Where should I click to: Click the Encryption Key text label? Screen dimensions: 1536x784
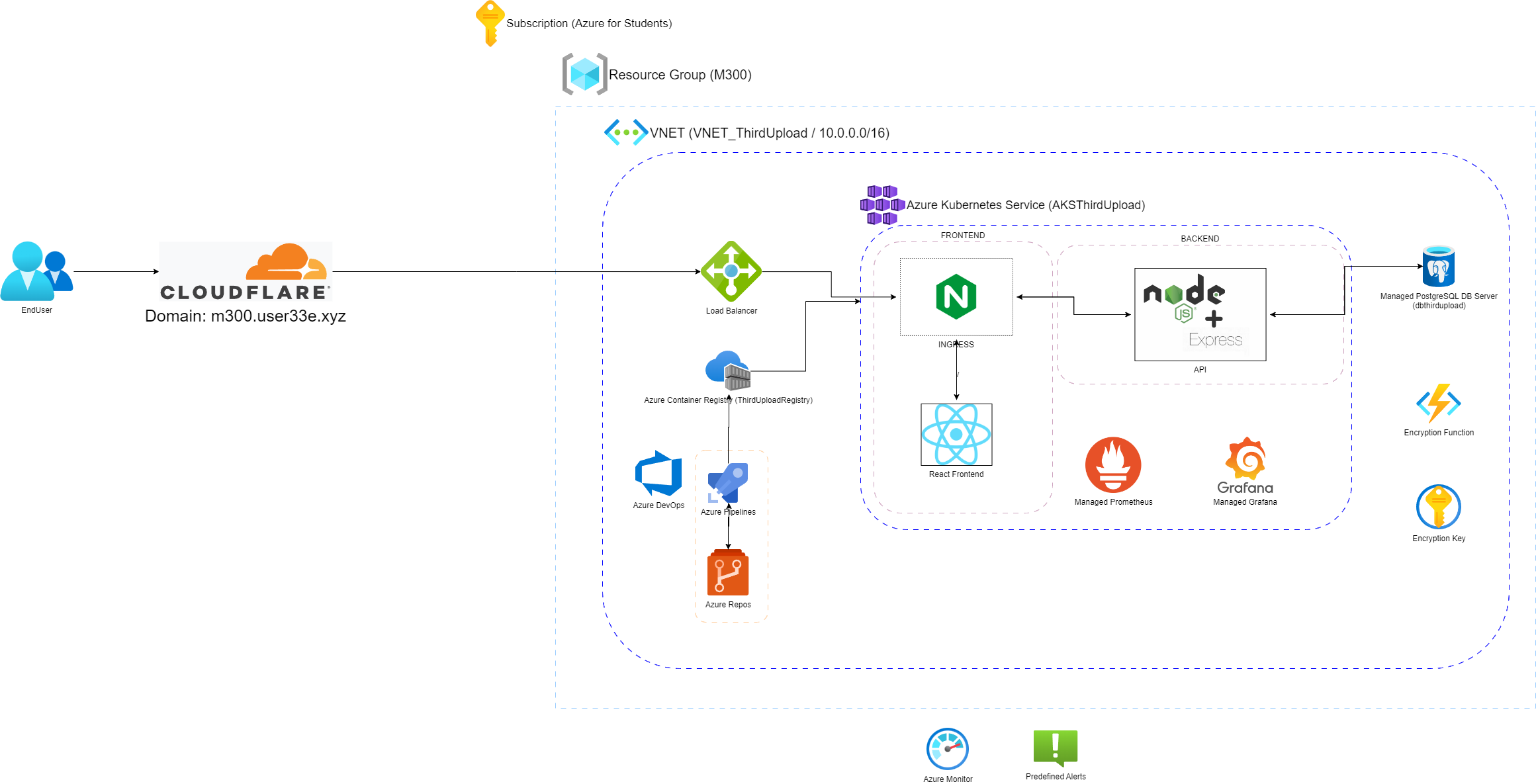pos(1439,539)
